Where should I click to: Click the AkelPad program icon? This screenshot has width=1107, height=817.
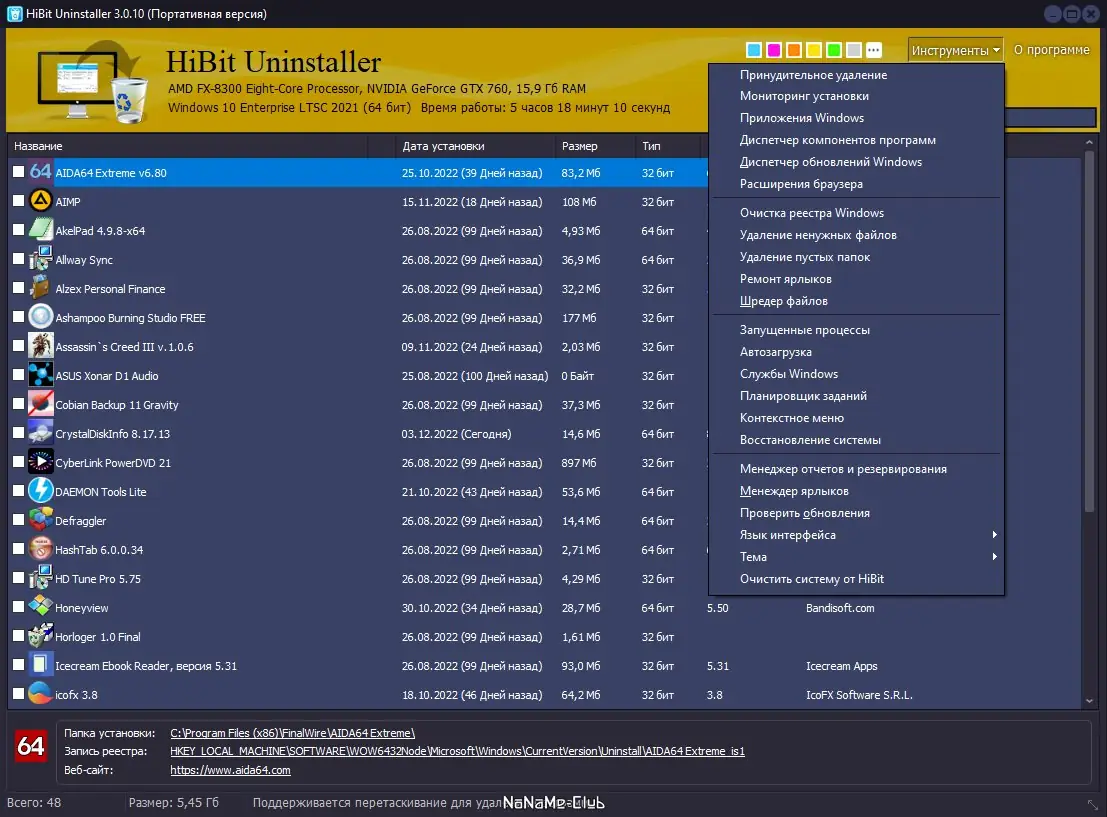pos(40,230)
